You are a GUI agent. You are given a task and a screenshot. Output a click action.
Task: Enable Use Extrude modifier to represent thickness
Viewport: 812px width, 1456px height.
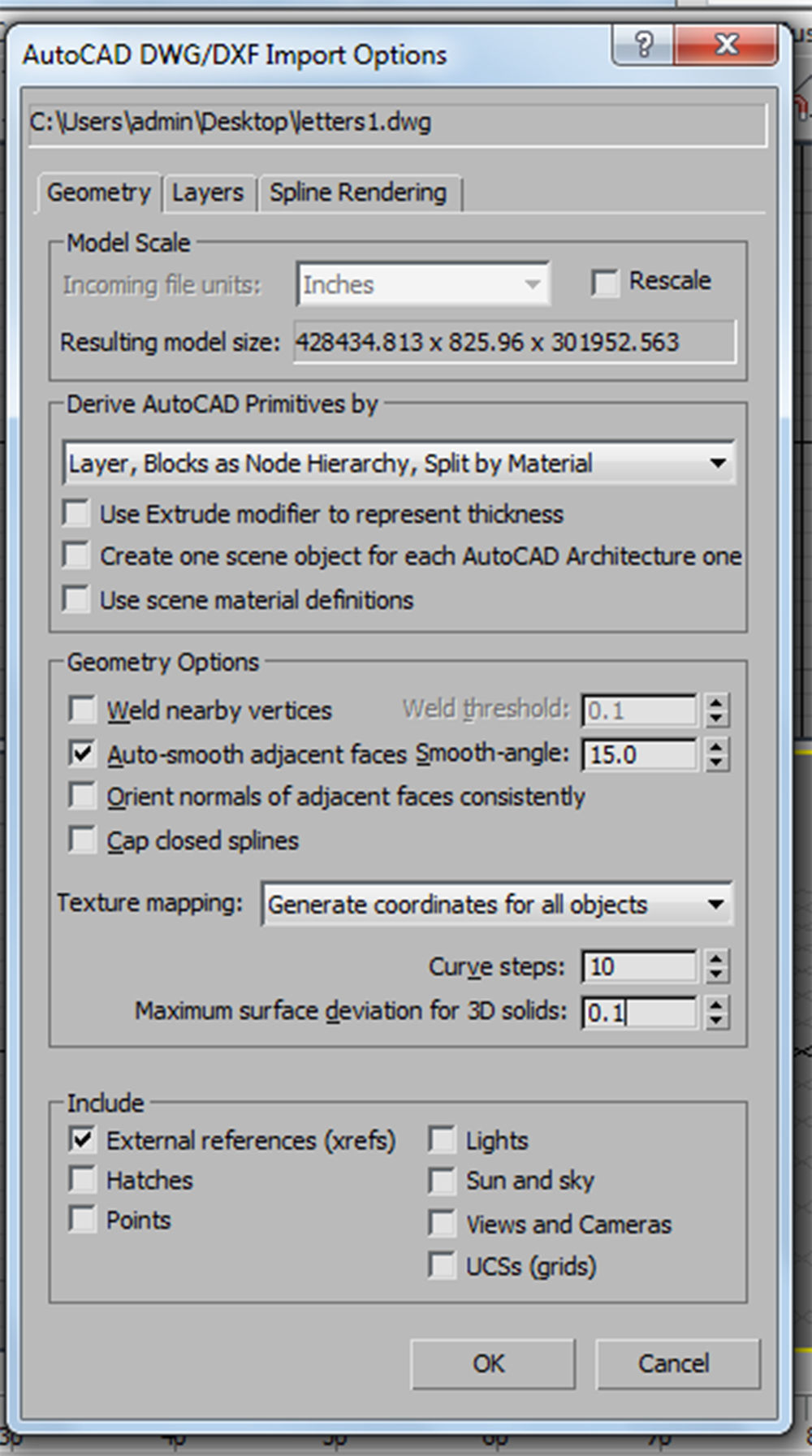76,513
